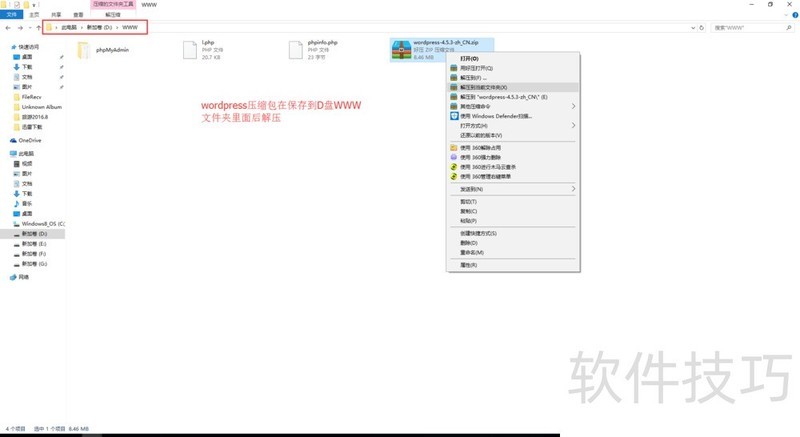Open recent locations dropdown beside forward arrow
The image size is (800, 437).
pyautogui.click(x=30, y=28)
